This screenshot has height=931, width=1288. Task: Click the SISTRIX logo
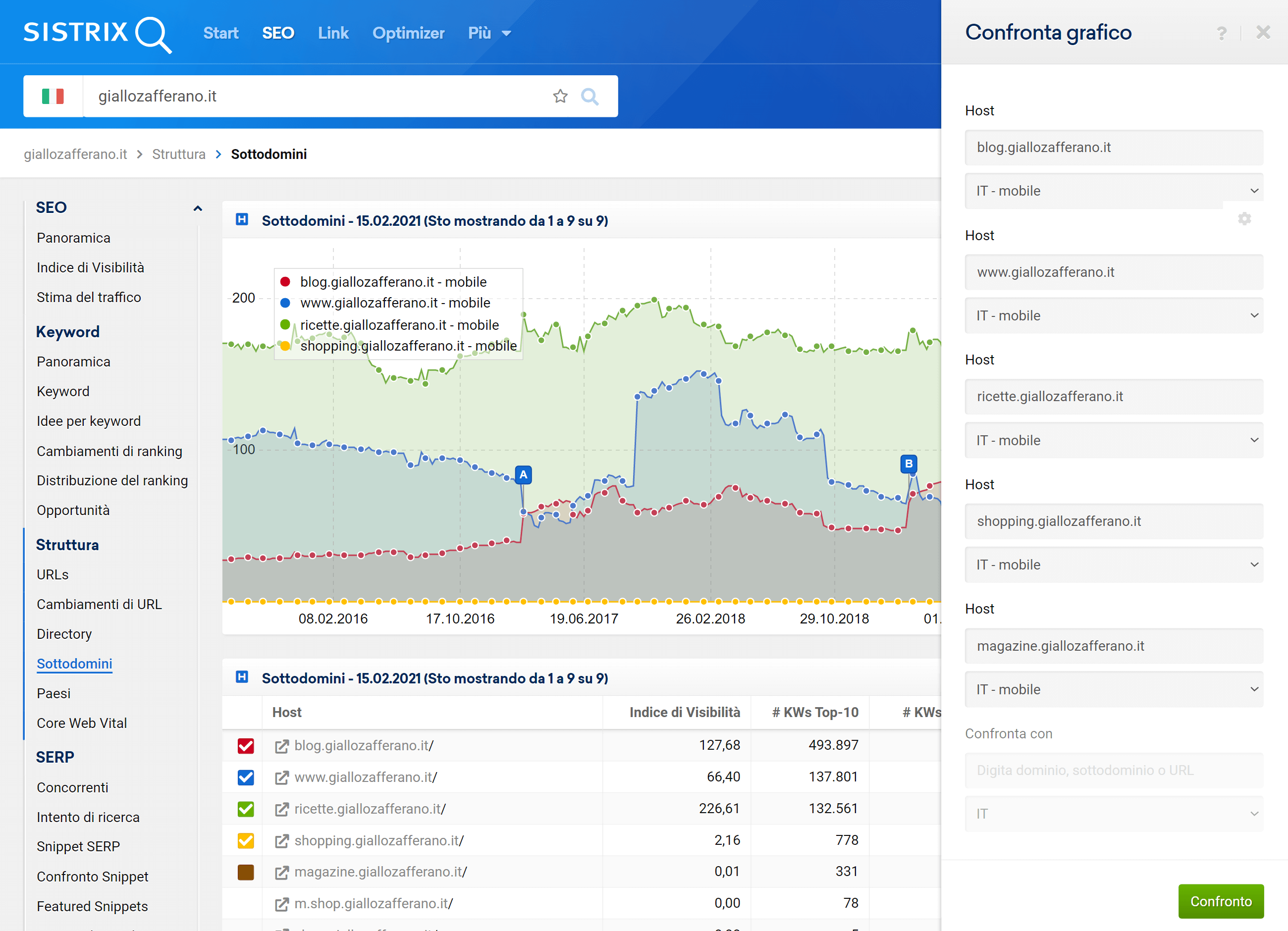97,34
